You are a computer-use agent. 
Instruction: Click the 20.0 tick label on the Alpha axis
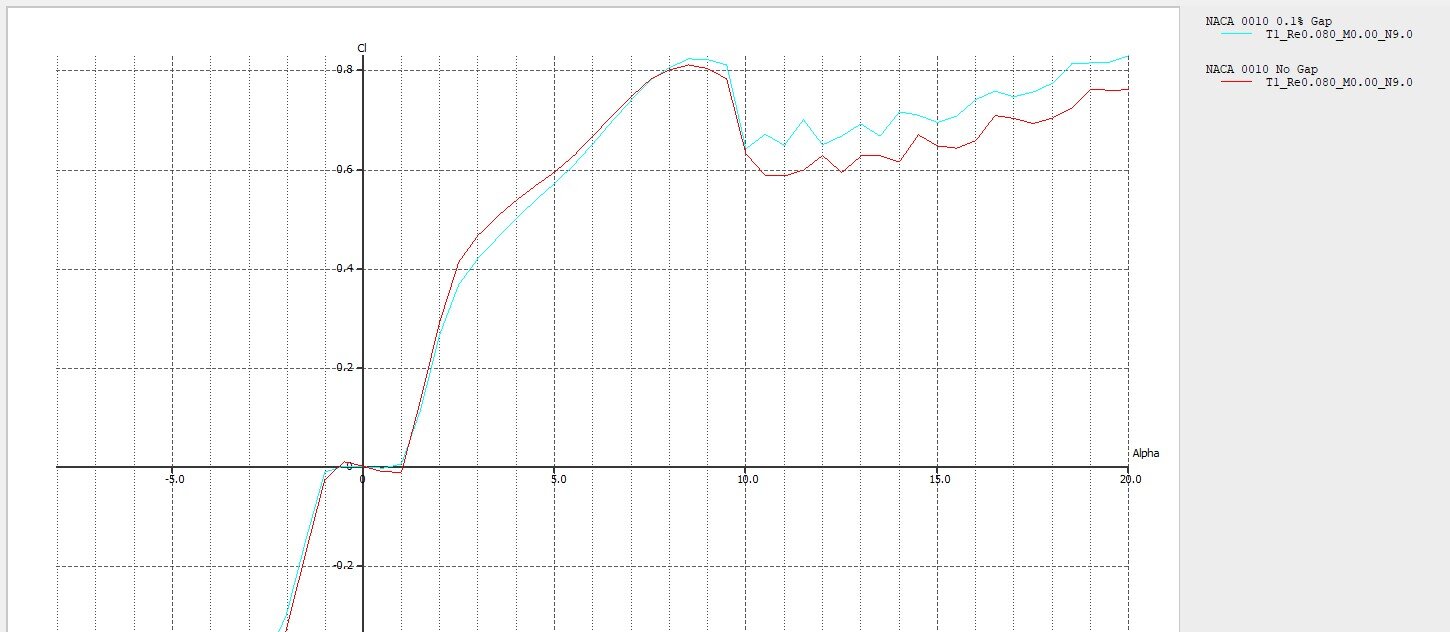pyautogui.click(x=1130, y=479)
